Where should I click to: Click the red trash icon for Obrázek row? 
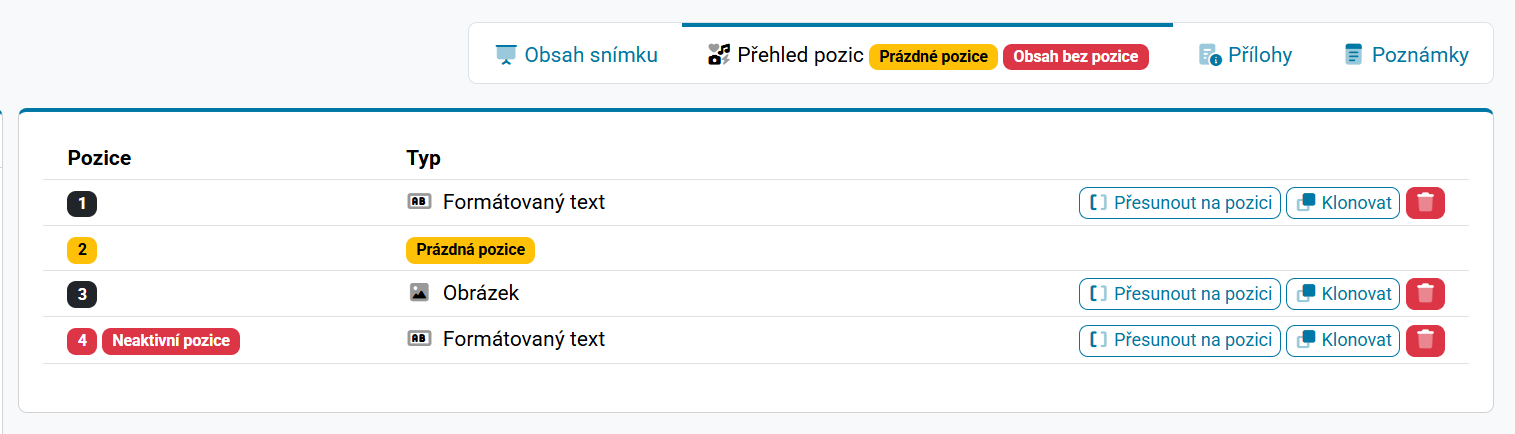click(1425, 294)
